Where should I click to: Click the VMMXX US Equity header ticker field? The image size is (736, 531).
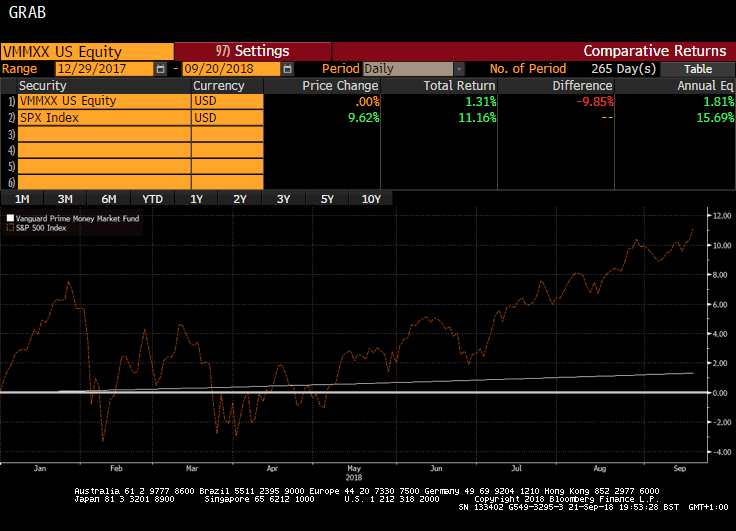(x=87, y=51)
